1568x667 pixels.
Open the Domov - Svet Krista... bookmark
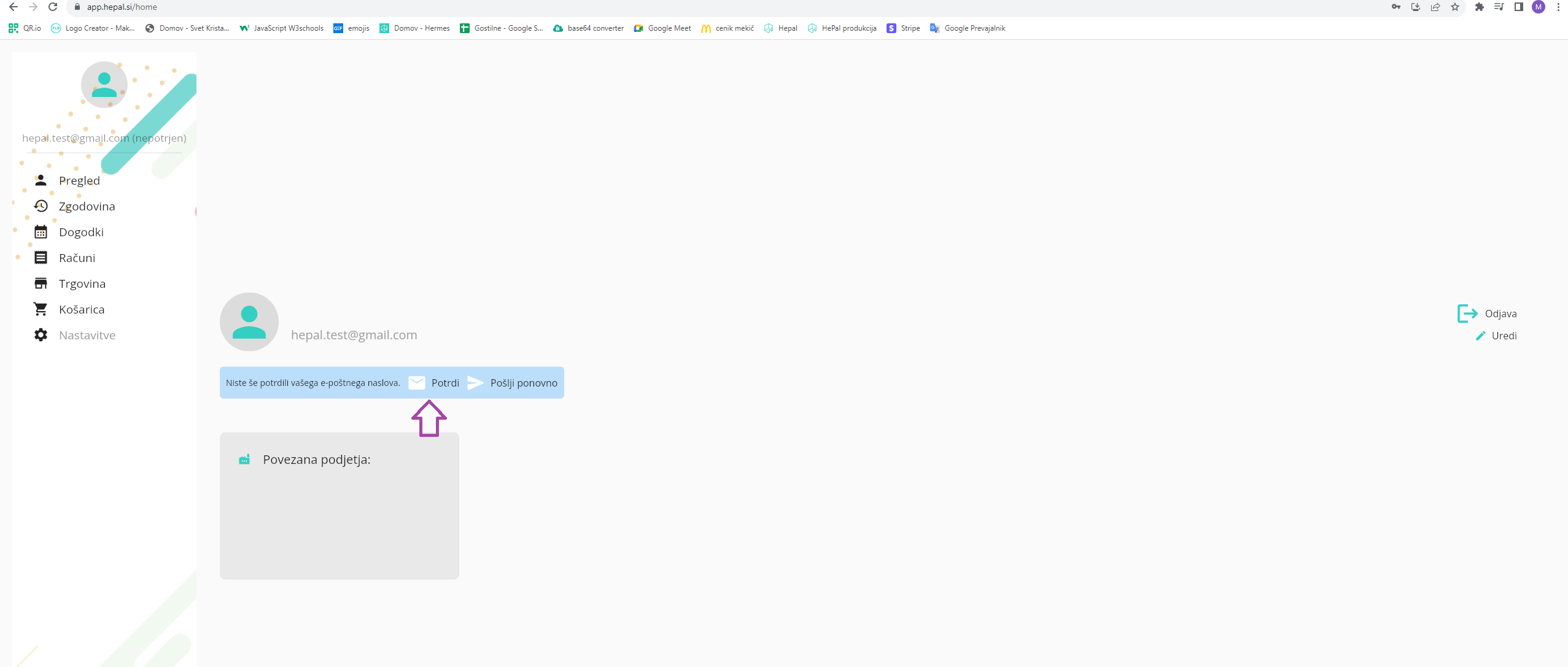[187, 28]
